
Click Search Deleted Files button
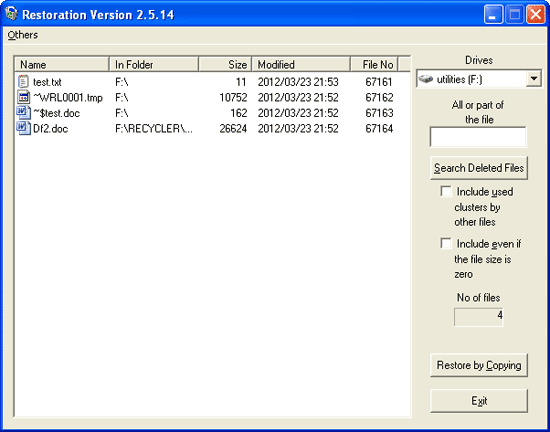(x=479, y=168)
